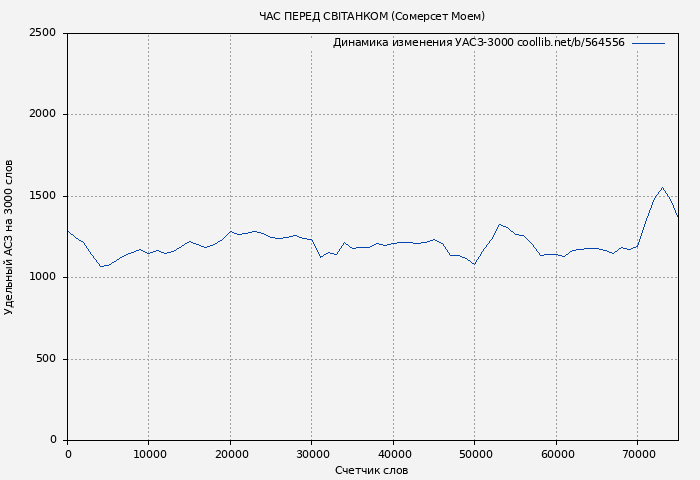This screenshot has height=480, width=700.
Task: Click the 1500 y-axis tick label
Action: [42, 196]
